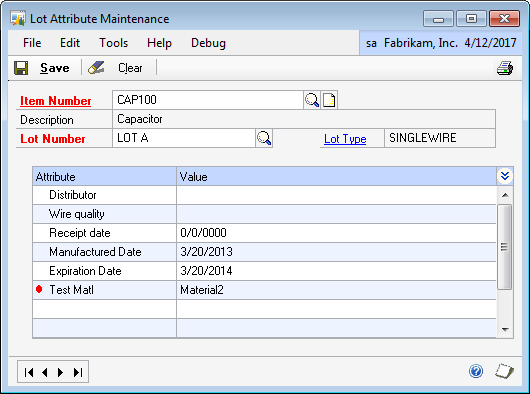530x394 pixels.
Task: Select the Receipt date attribute
Action: [x=80, y=233]
